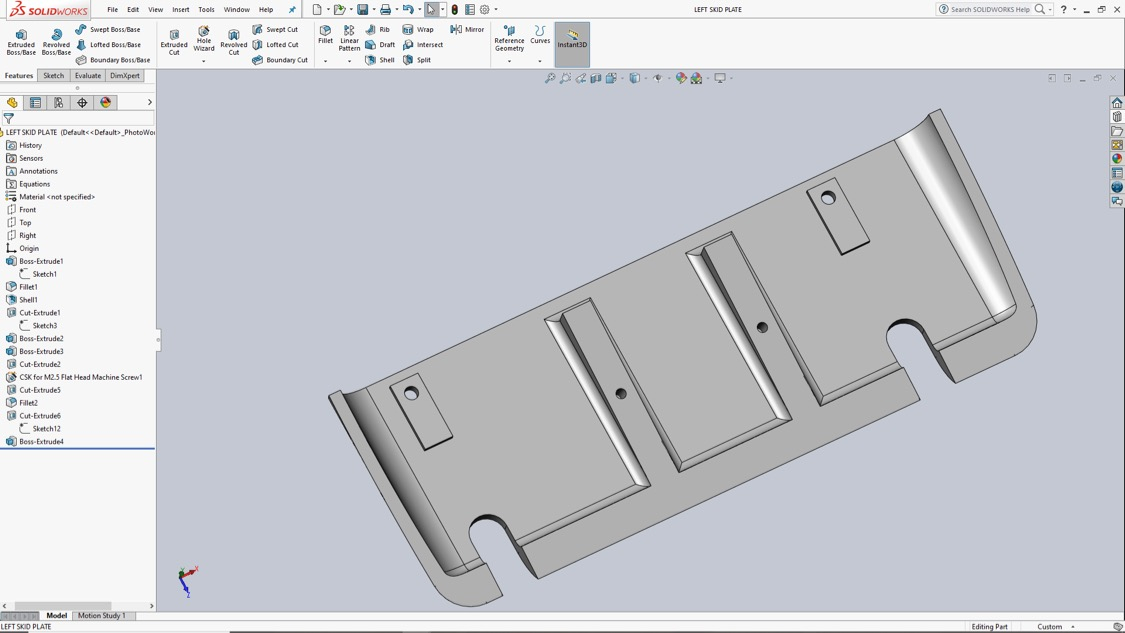Image resolution: width=1125 pixels, height=633 pixels.
Task: Open the Motion Study 1 tab
Action: pos(101,615)
